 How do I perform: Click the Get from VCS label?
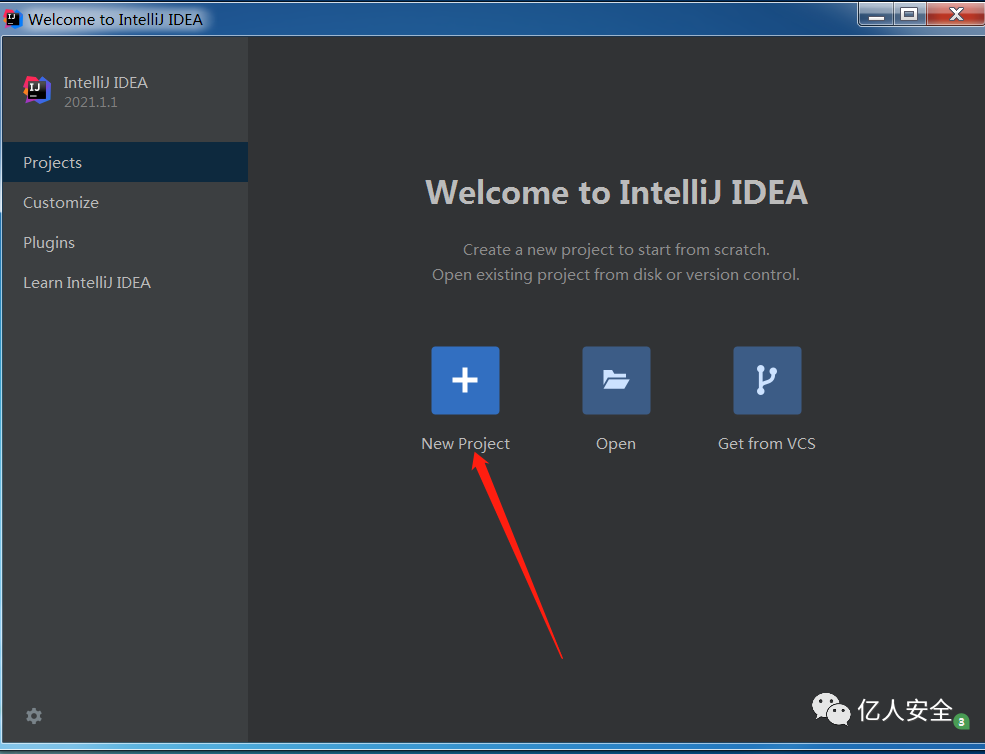click(x=766, y=444)
